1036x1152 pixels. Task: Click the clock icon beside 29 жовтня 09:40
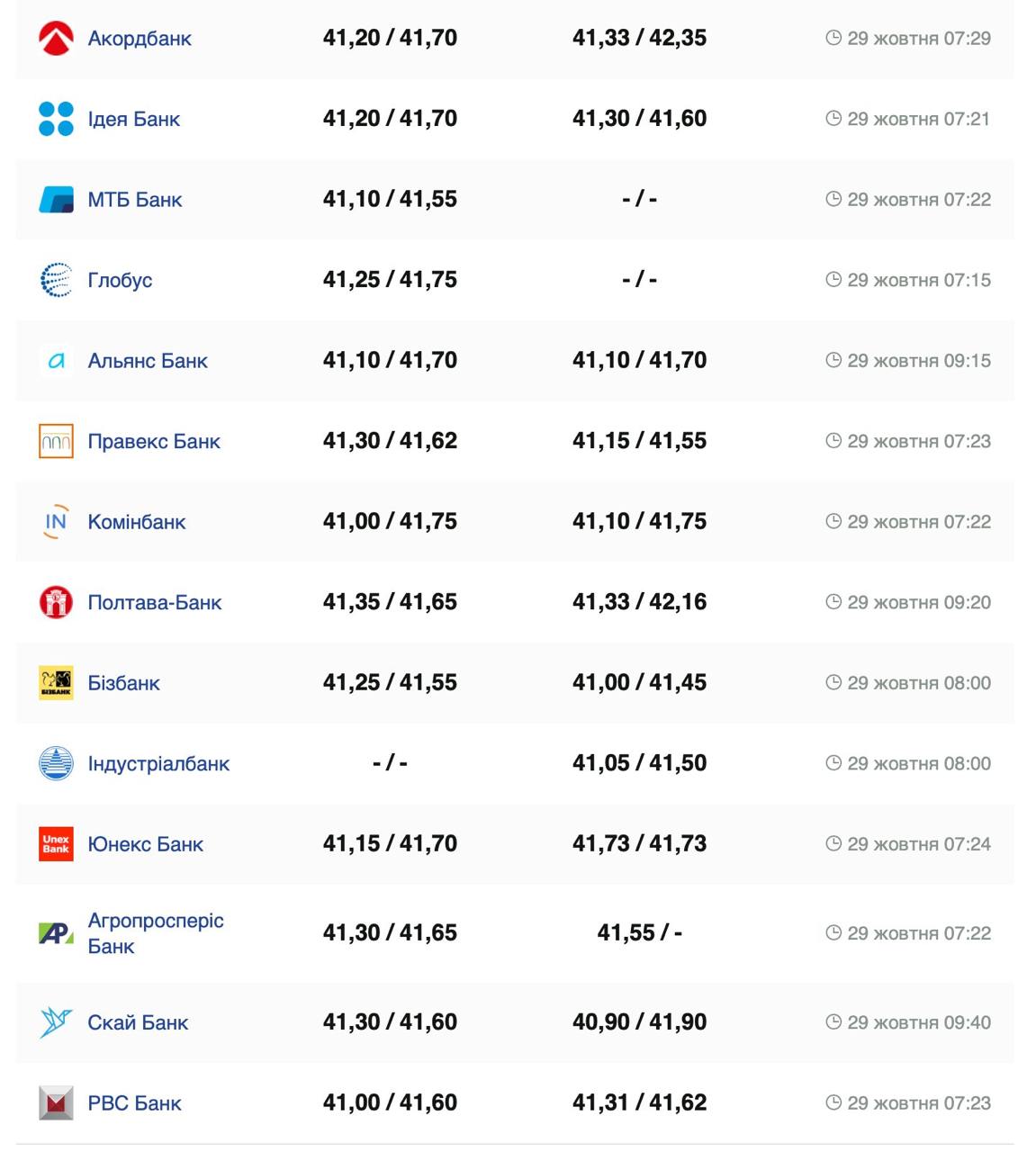[833, 1022]
